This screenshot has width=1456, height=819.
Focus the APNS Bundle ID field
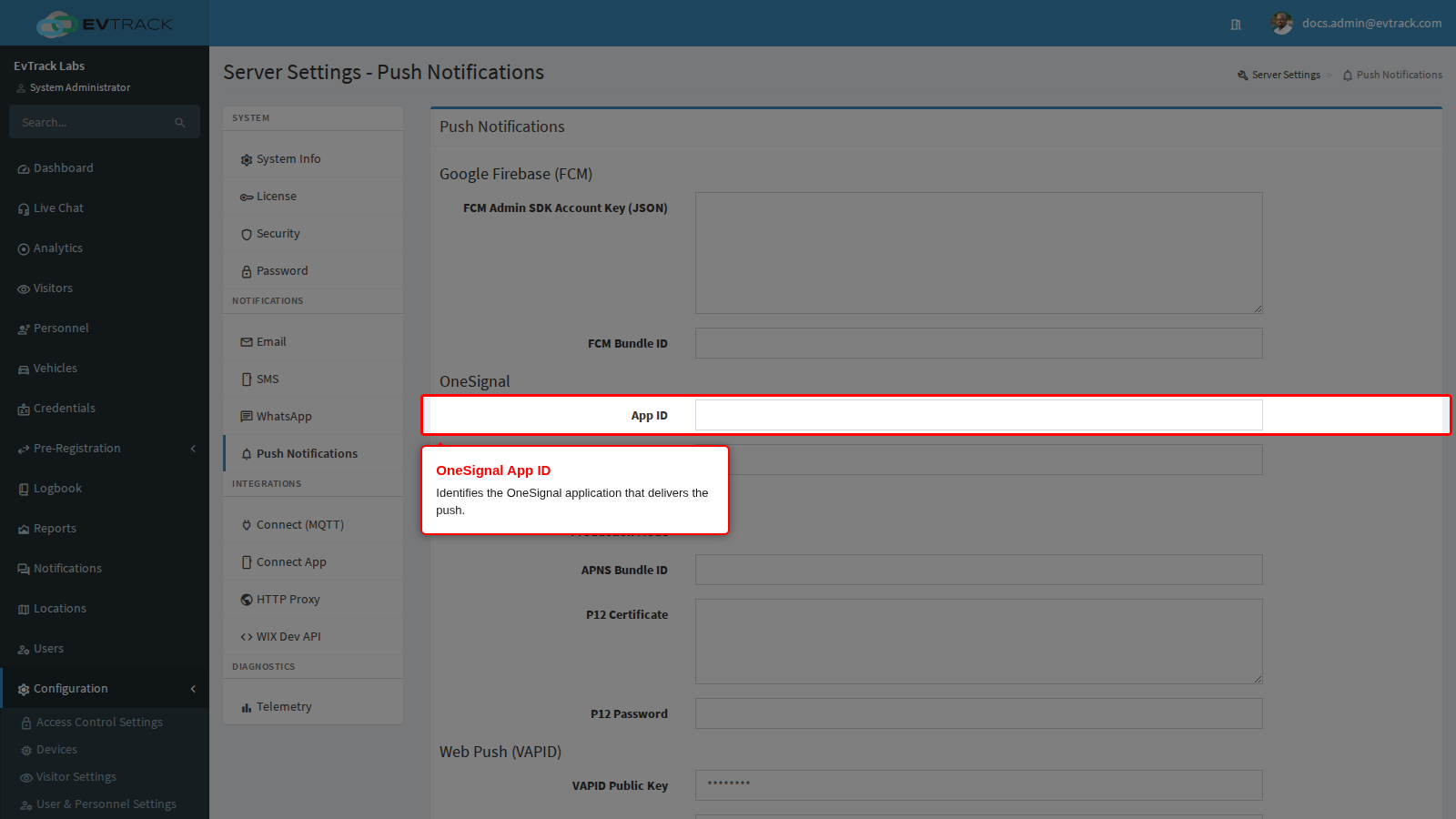(979, 570)
